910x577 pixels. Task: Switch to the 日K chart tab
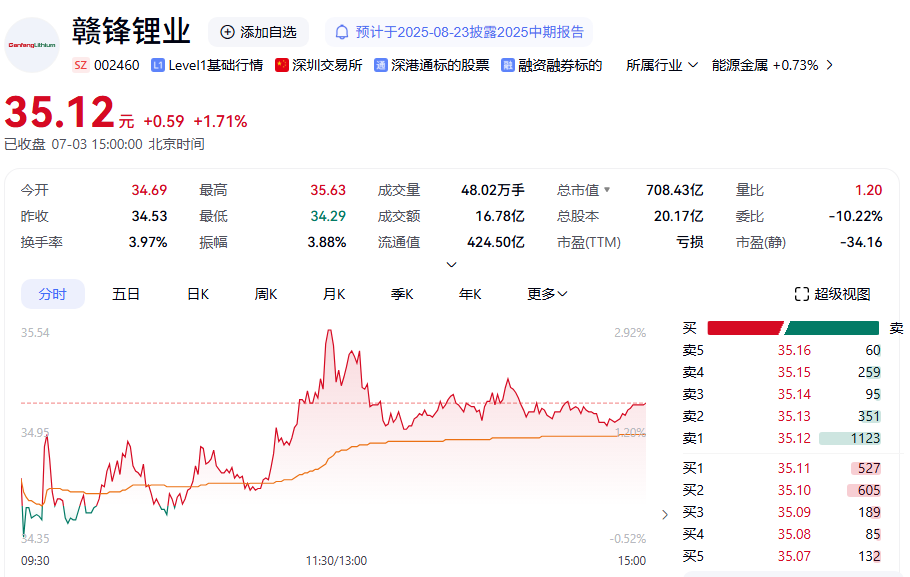[198, 294]
